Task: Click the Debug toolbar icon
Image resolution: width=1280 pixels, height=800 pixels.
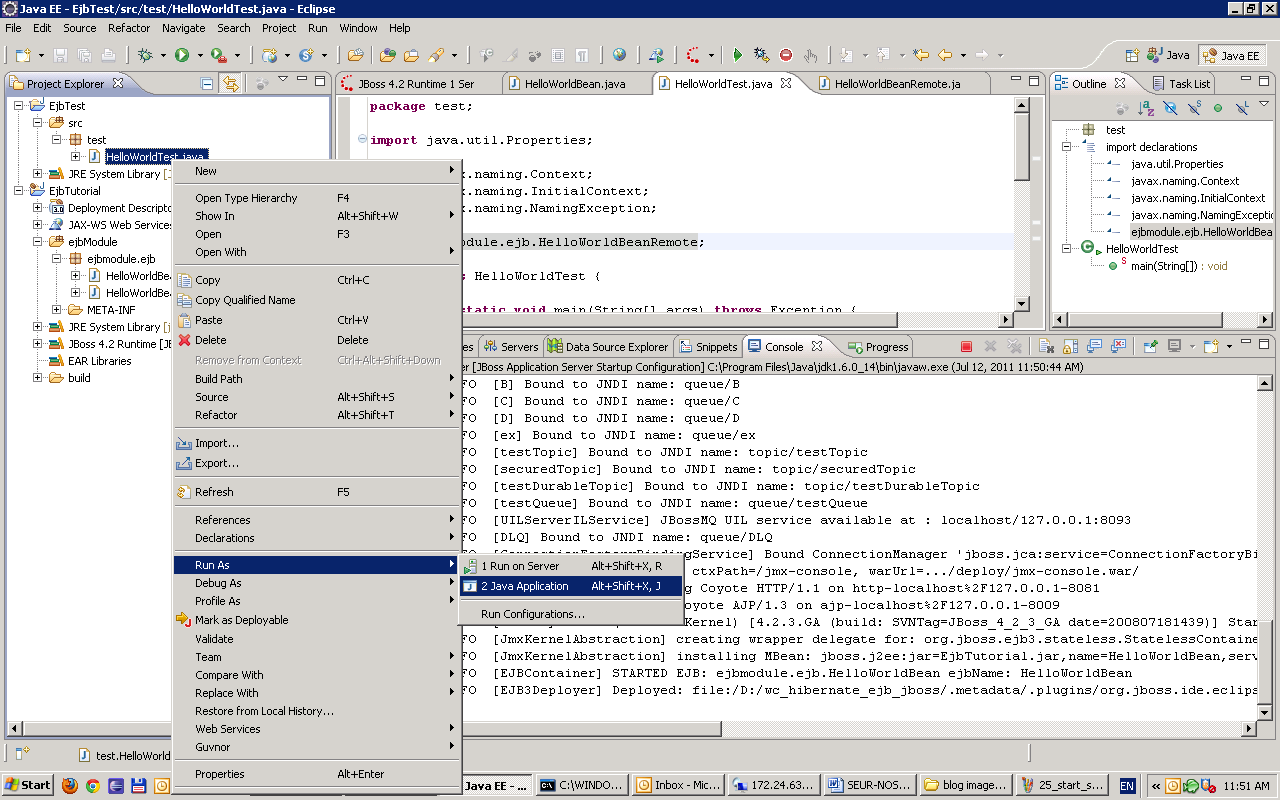Action: click(x=145, y=55)
